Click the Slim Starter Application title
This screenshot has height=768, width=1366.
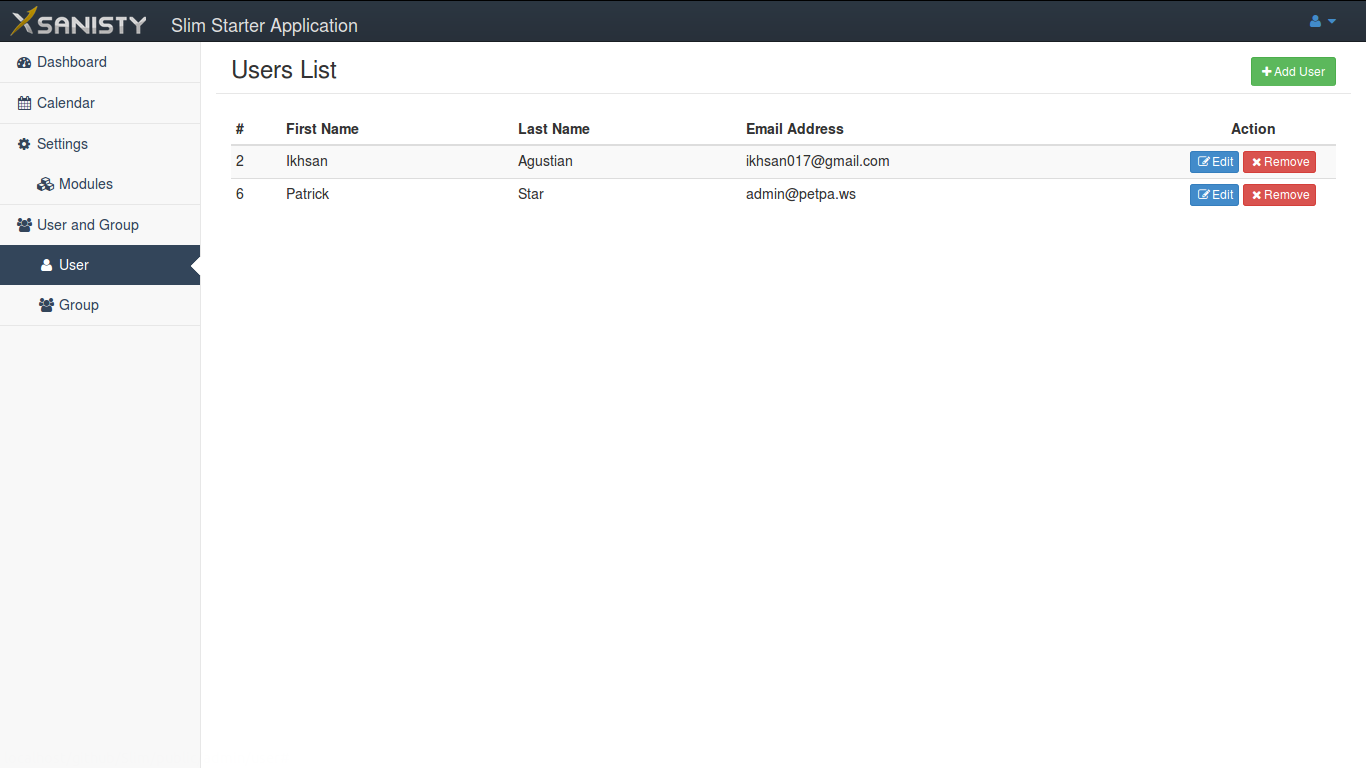264,25
